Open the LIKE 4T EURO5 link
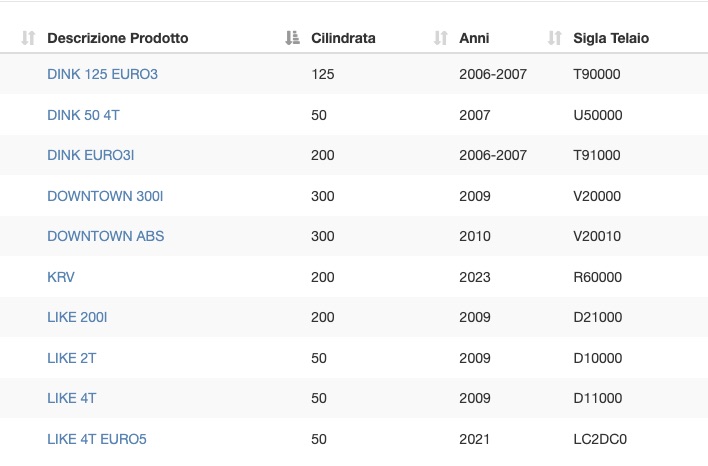 coord(97,439)
